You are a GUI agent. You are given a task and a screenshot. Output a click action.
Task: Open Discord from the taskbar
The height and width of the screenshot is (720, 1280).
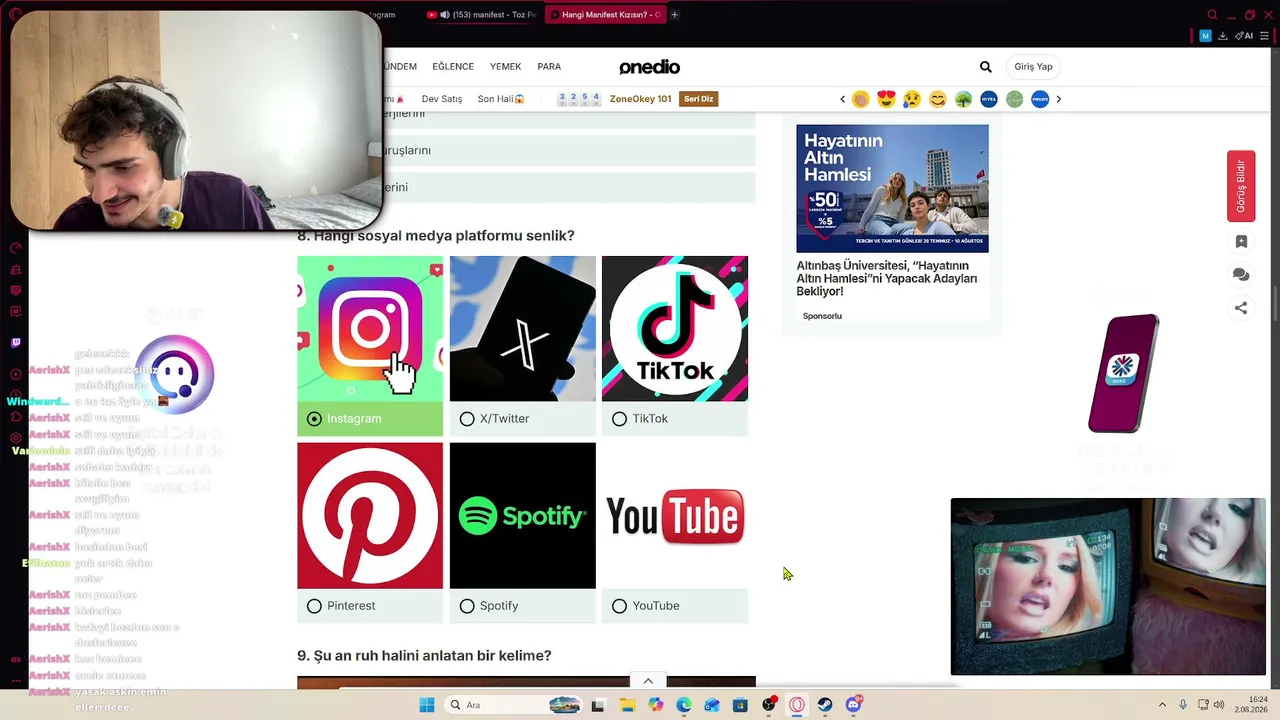tap(853, 705)
